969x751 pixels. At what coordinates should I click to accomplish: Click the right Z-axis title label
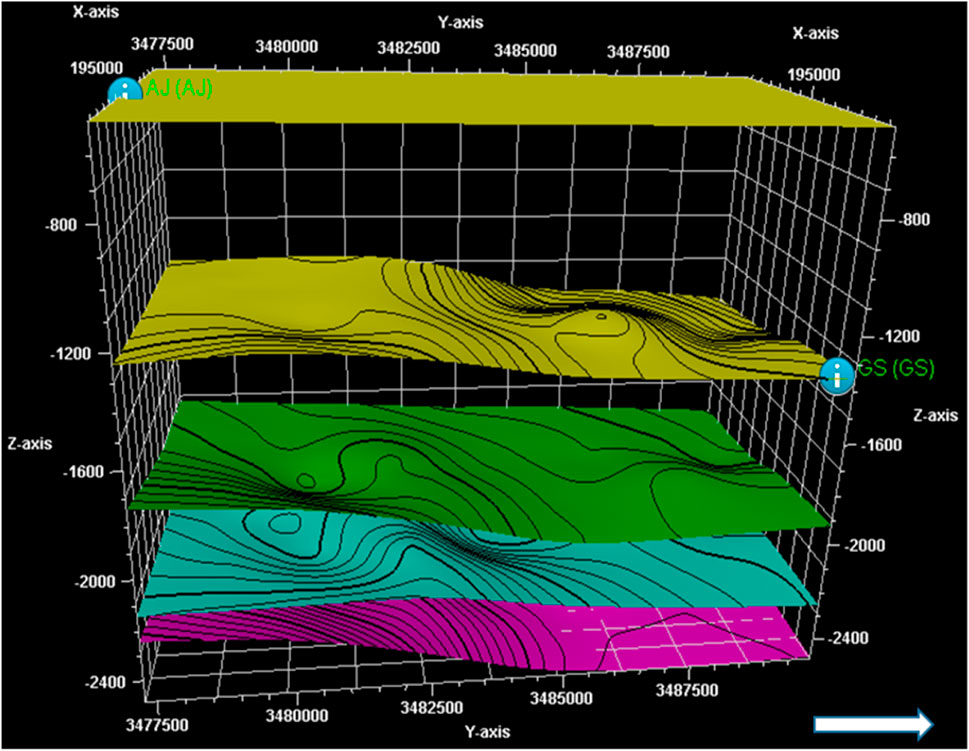pyautogui.click(x=936, y=415)
